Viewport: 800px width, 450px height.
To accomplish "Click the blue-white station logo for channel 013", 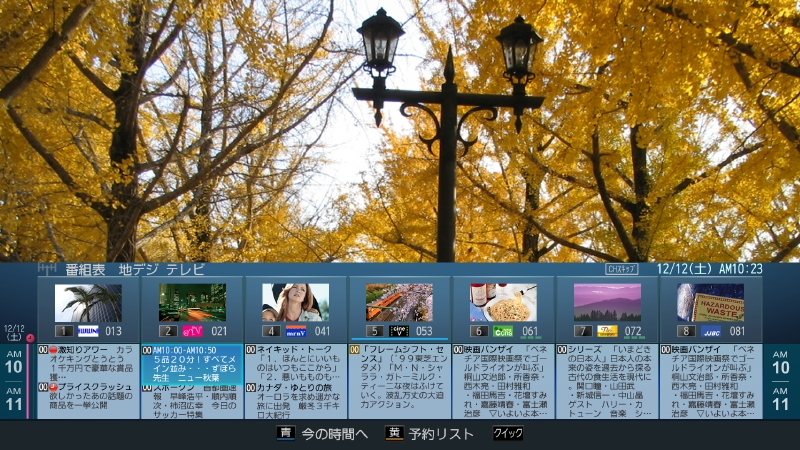I will [x=88, y=331].
